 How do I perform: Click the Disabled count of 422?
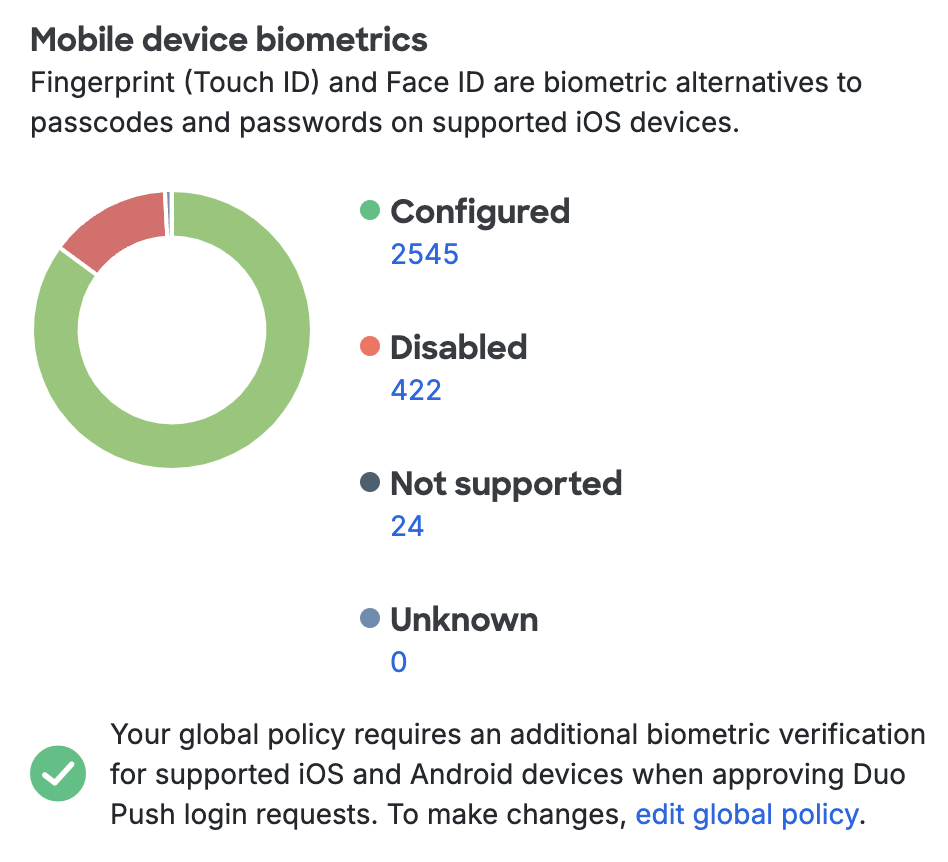click(416, 390)
